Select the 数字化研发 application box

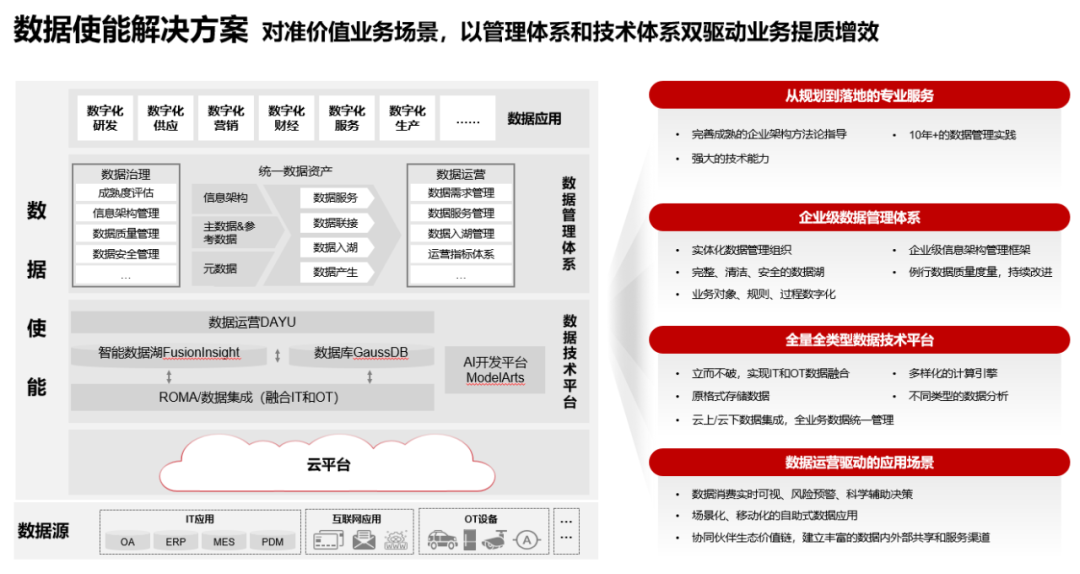click(105, 118)
